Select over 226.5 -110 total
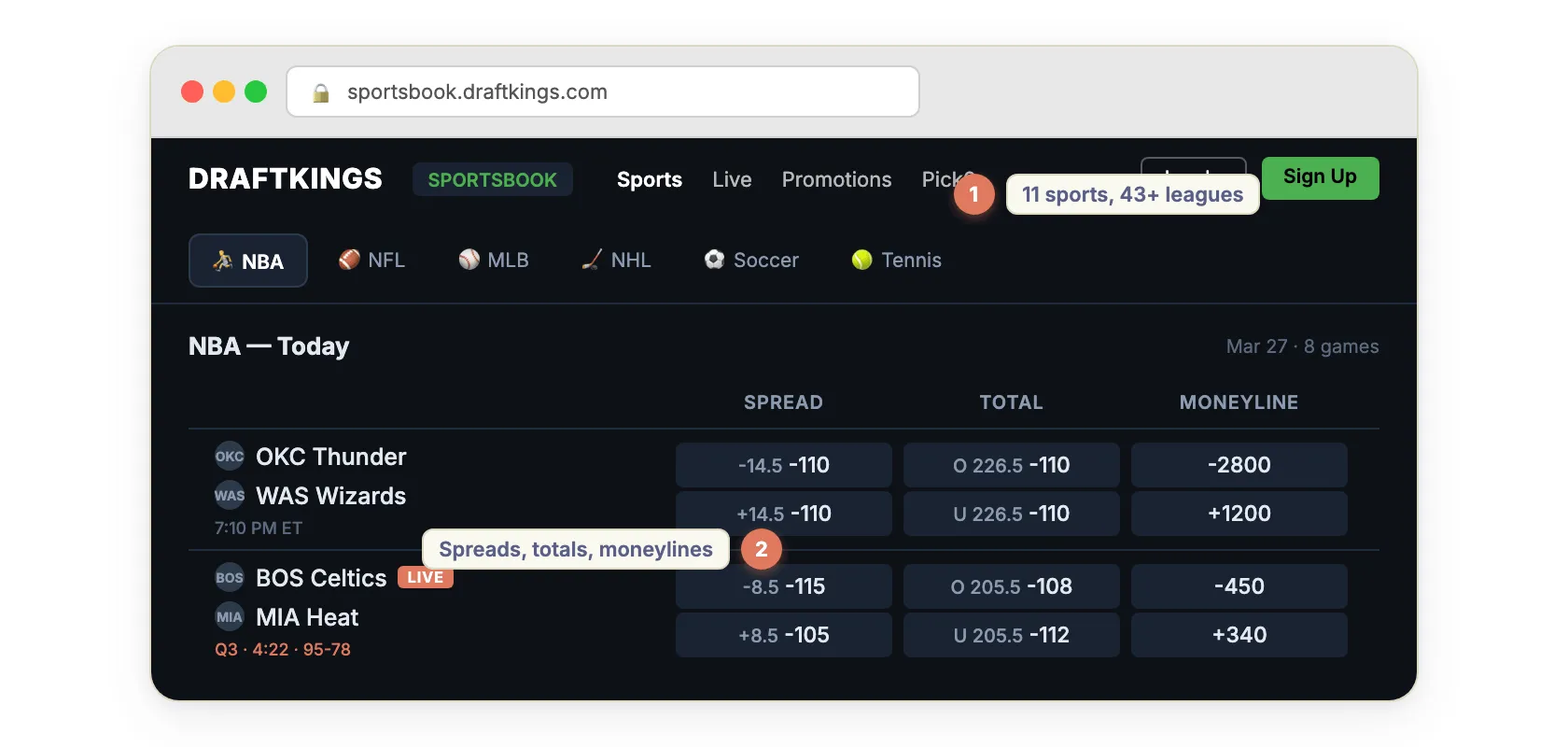This screenshot has height=747, width=1568. [x=1012, y=465]
